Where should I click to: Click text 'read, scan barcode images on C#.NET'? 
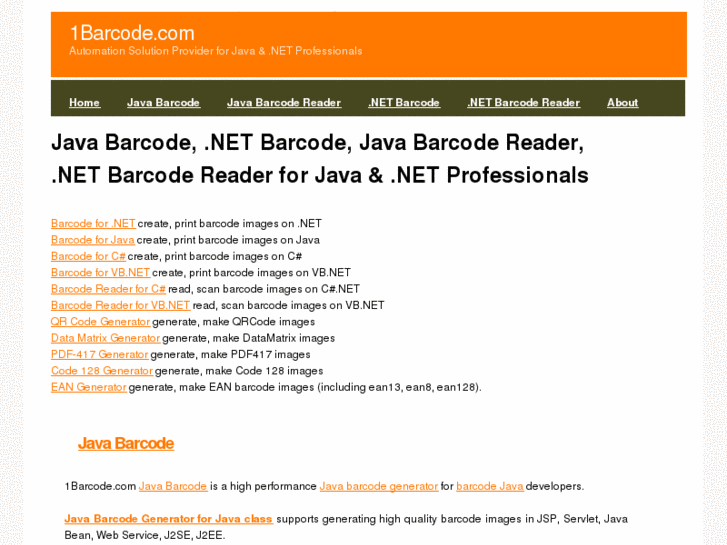coord(264,289)
